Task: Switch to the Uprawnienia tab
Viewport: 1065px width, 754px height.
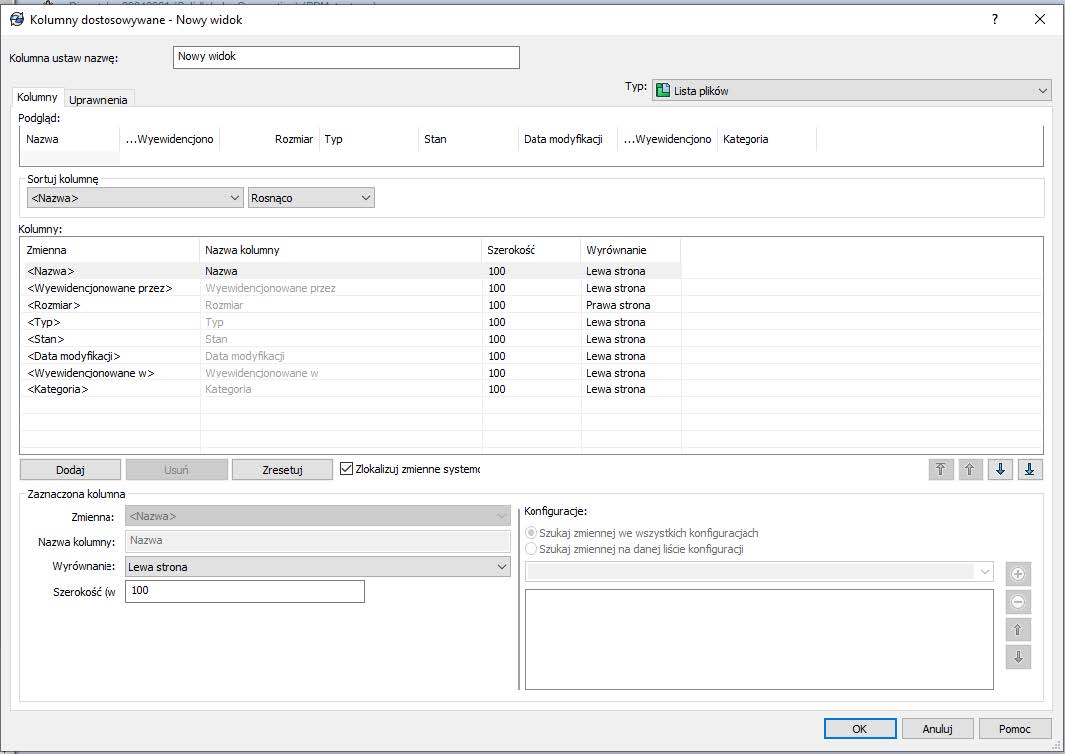Action: [99, 98]
